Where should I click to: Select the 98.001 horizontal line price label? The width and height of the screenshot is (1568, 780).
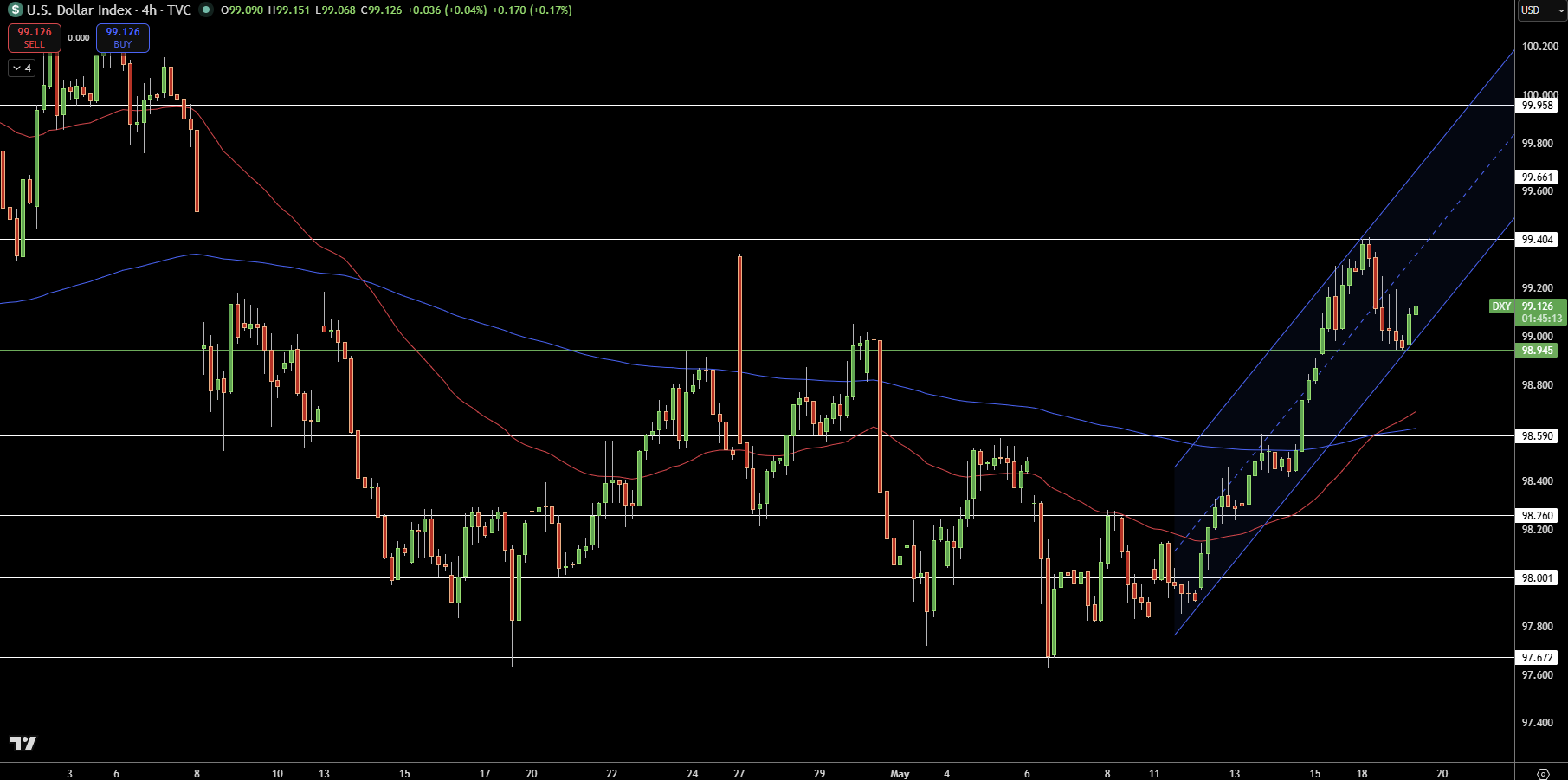tap(1538, 578)
